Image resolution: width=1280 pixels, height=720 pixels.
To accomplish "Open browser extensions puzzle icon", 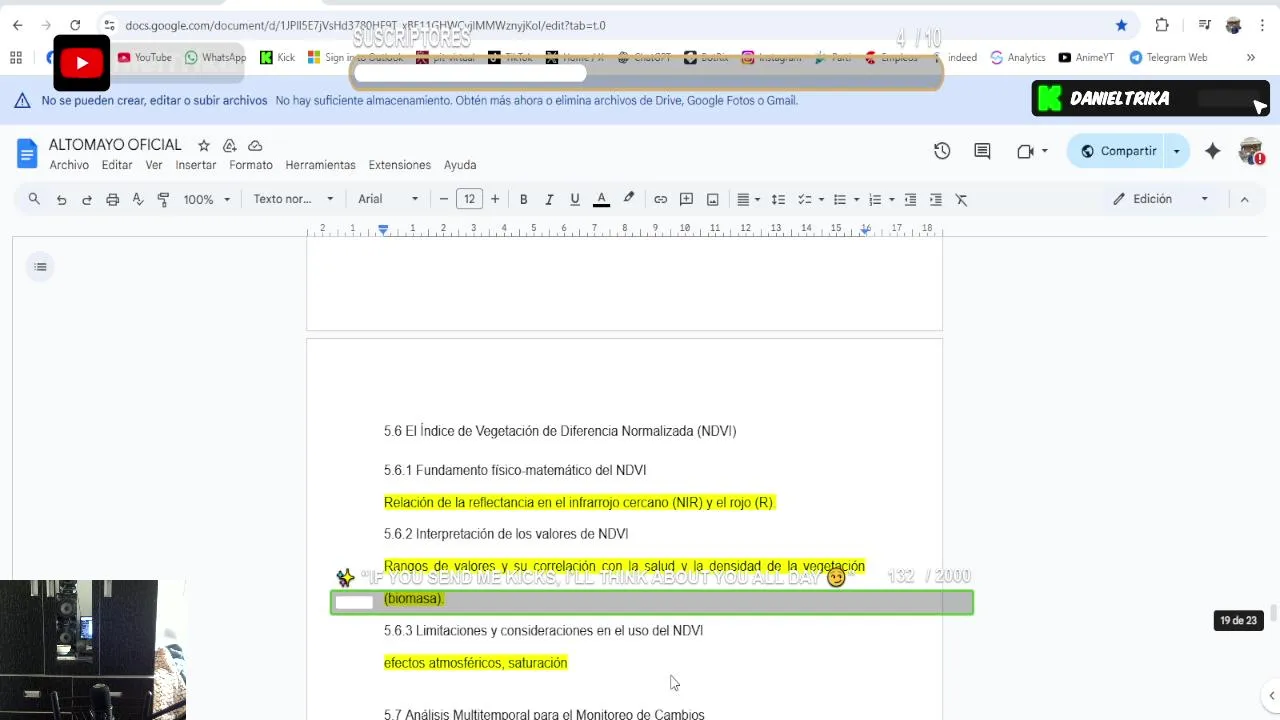I will coord(1161,25).
